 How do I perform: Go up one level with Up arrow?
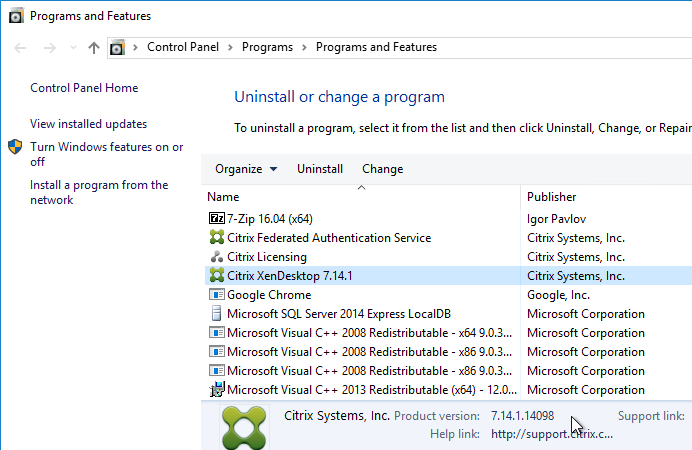click(x=94, y=48)
